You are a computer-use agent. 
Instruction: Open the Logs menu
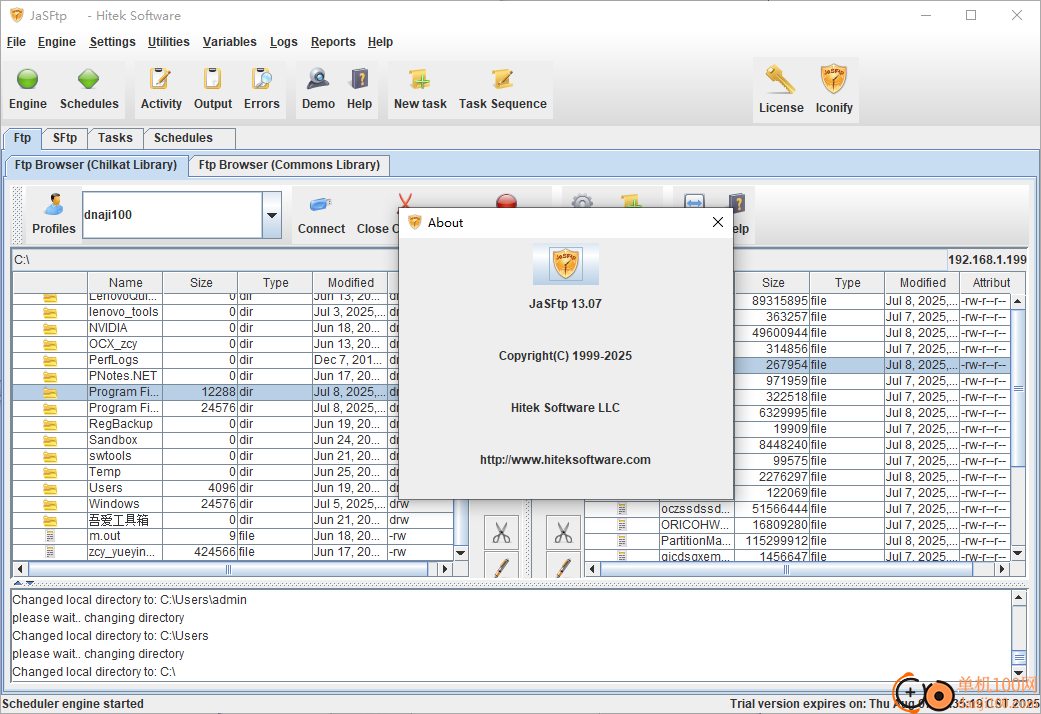click(283, 42)
